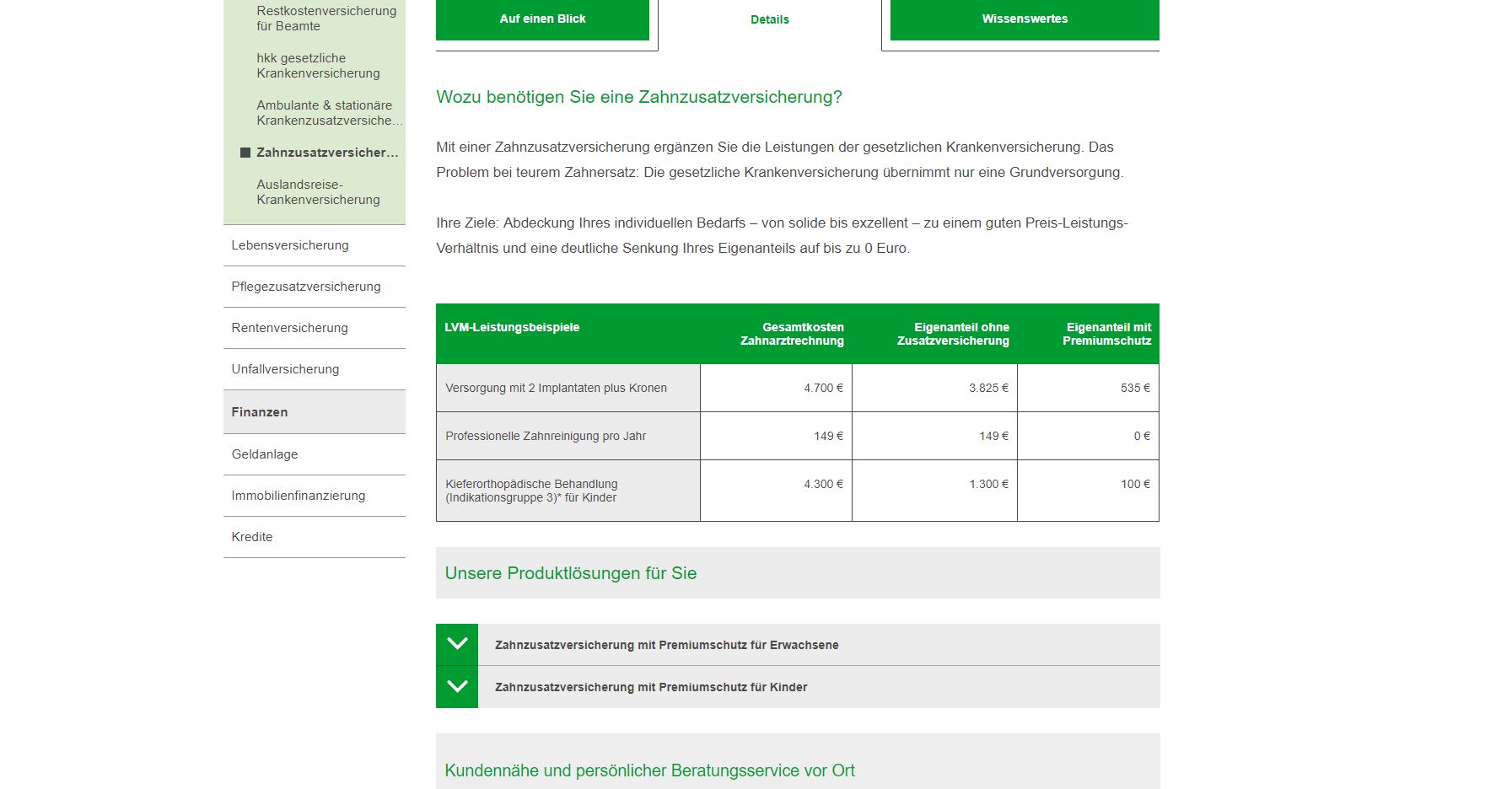Screen dimensions: 1512x789
Task: Open the Wissenswertes tab
Action: click(x=1025, y=19)
